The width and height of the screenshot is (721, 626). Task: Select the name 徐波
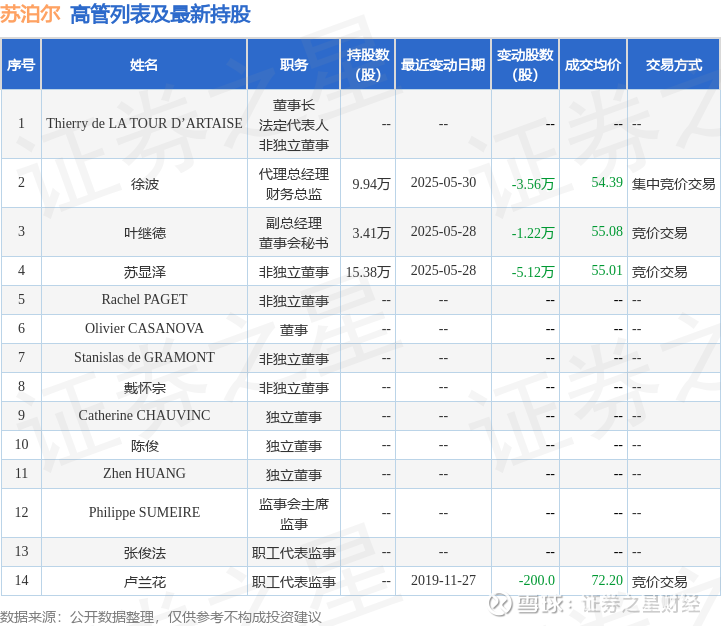pos(144,184)
